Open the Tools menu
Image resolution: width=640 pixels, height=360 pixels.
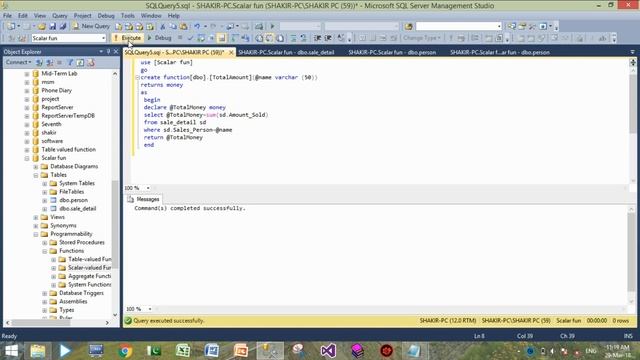point(127,16)
